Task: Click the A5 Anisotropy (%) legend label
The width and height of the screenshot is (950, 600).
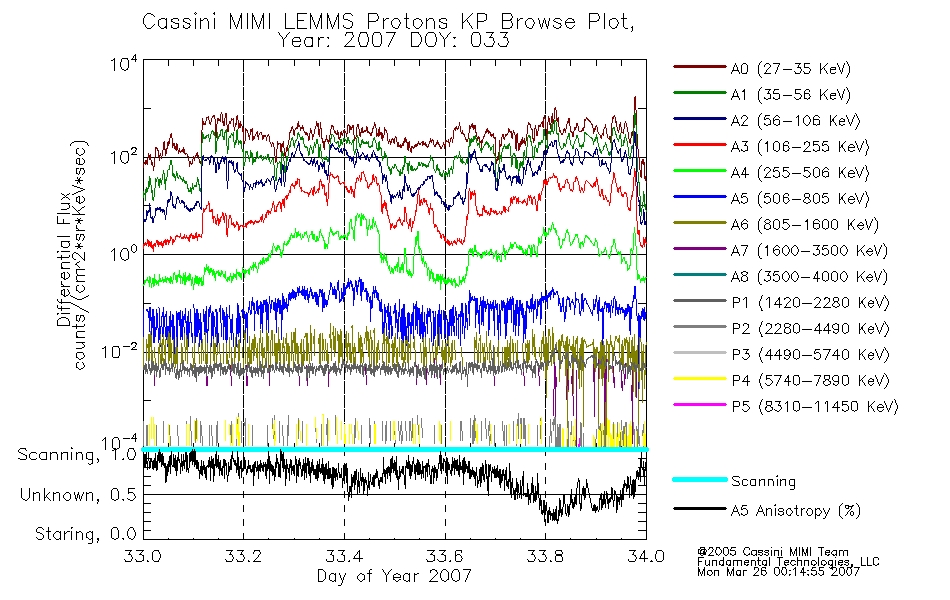Action: (796, 511)
